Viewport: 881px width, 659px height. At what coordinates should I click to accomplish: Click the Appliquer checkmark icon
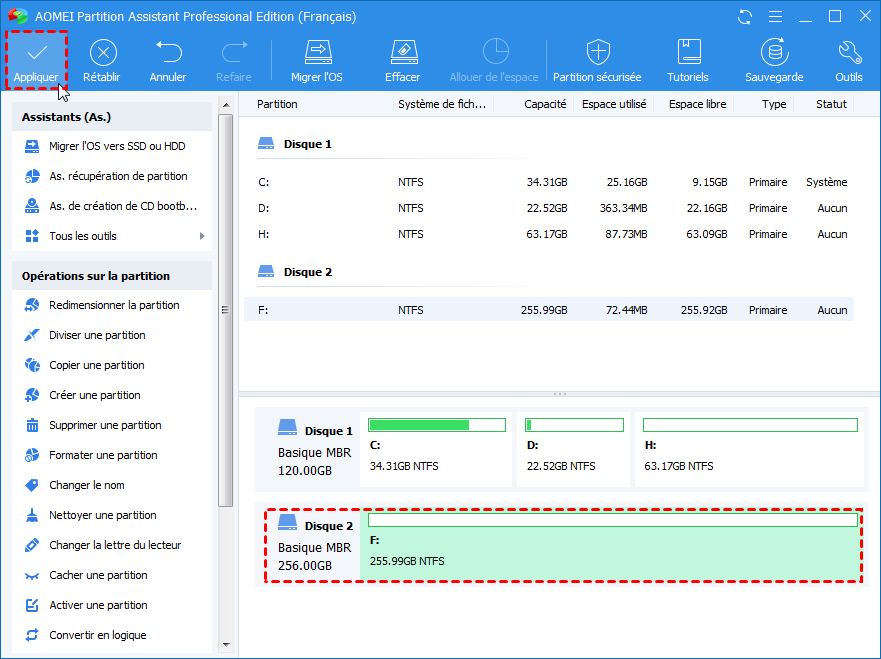tap(36, 52)
